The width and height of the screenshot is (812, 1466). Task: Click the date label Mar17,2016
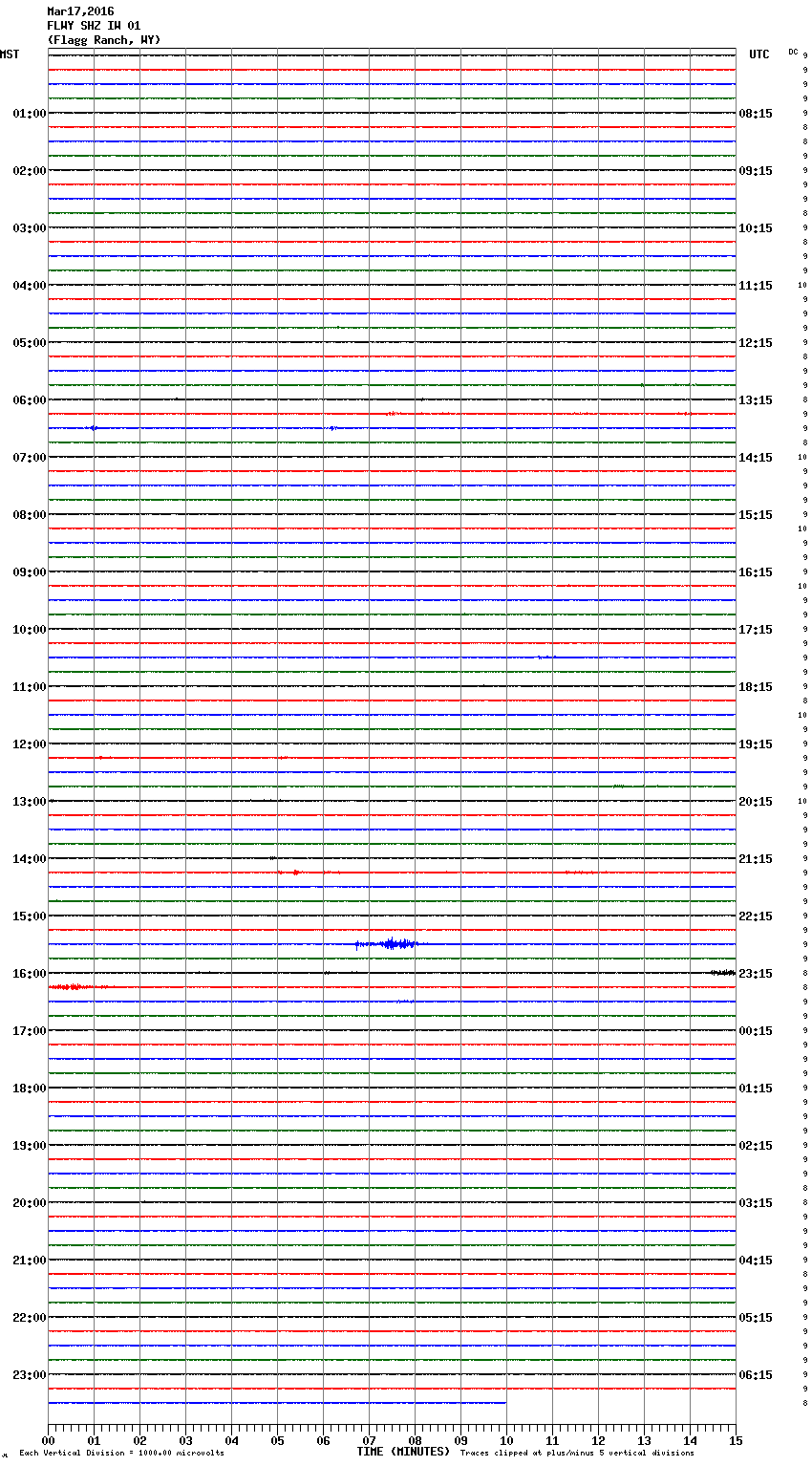coord(80,11)
